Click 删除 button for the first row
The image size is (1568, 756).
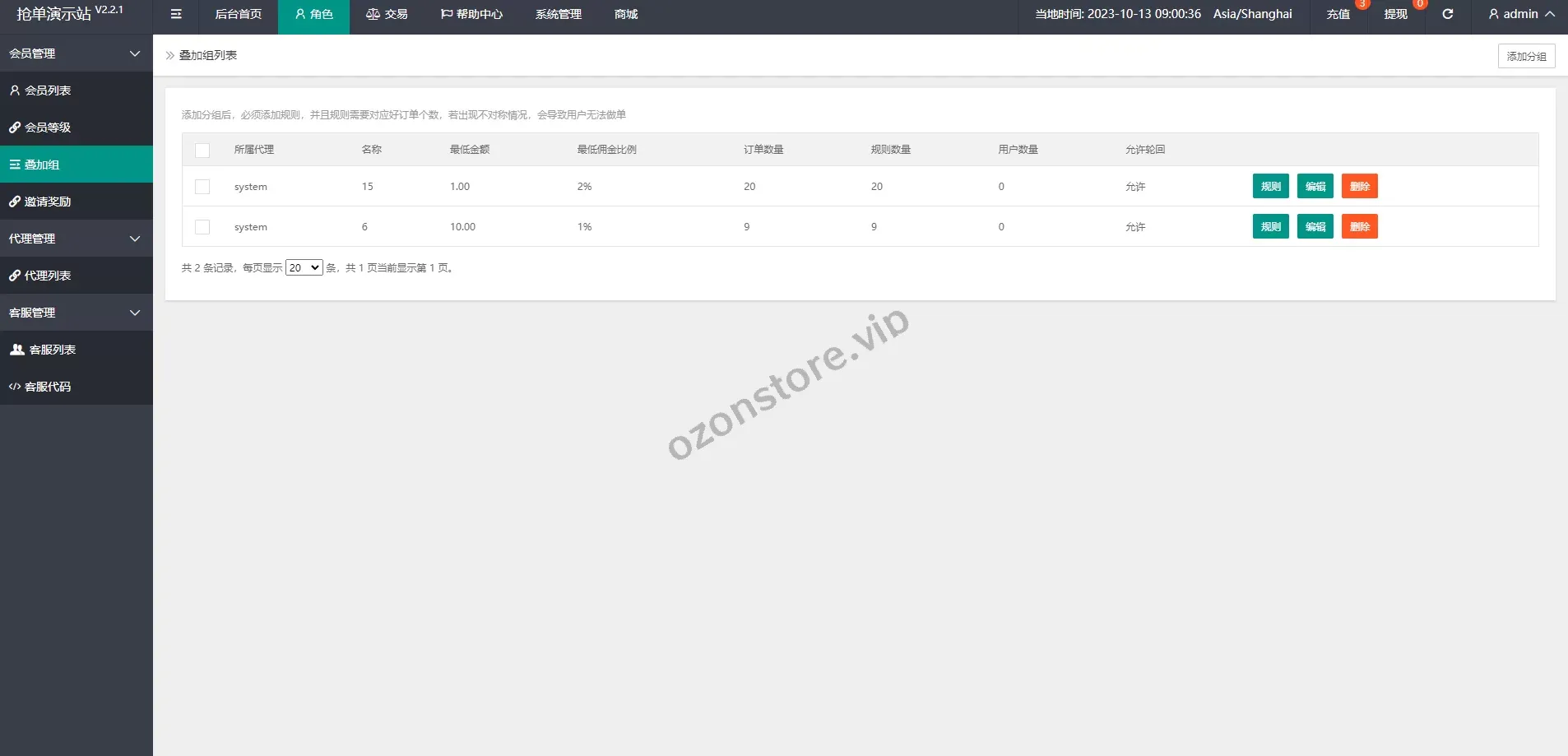[x=1359, y=187]
